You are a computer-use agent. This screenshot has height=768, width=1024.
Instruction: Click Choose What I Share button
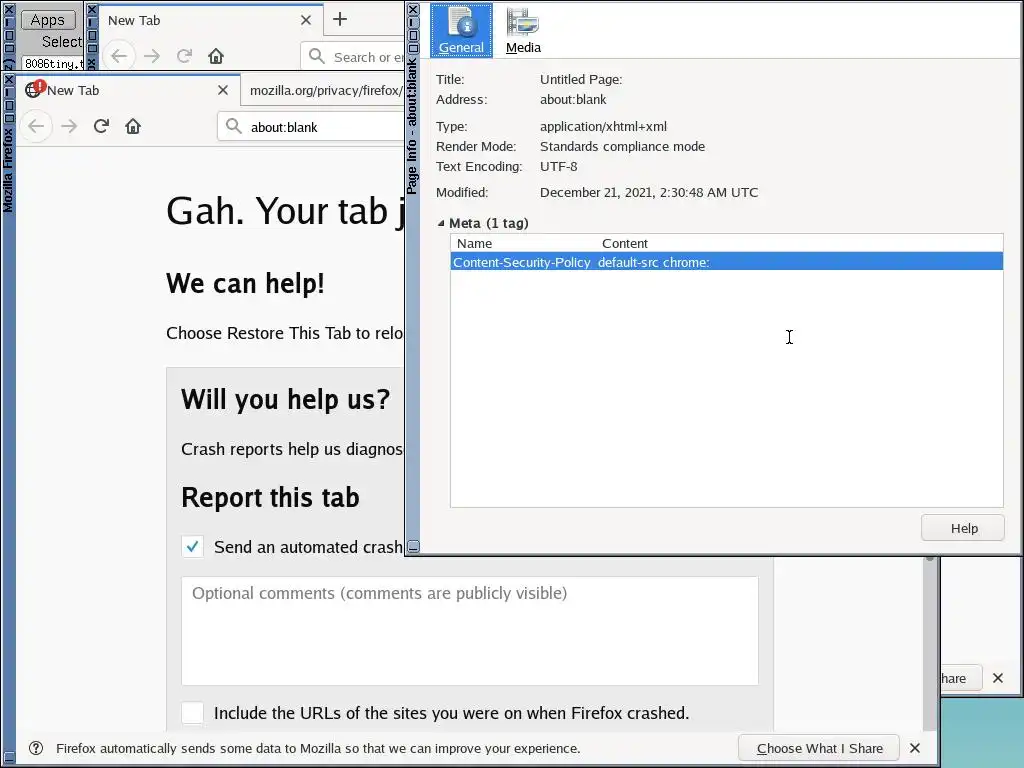coord(819,748)
